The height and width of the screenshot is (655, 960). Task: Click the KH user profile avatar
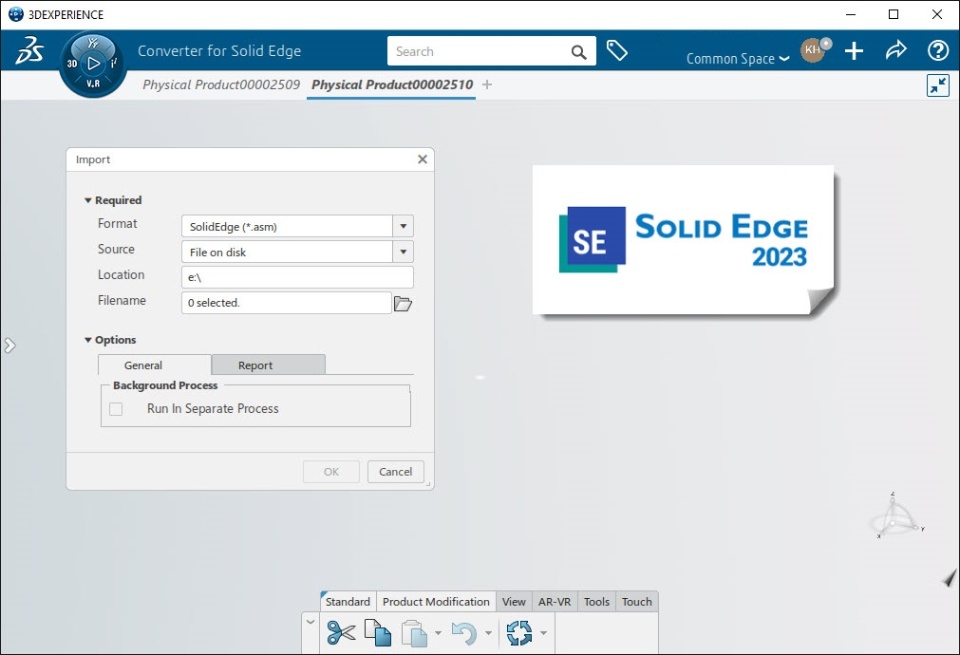pos(814,50)
